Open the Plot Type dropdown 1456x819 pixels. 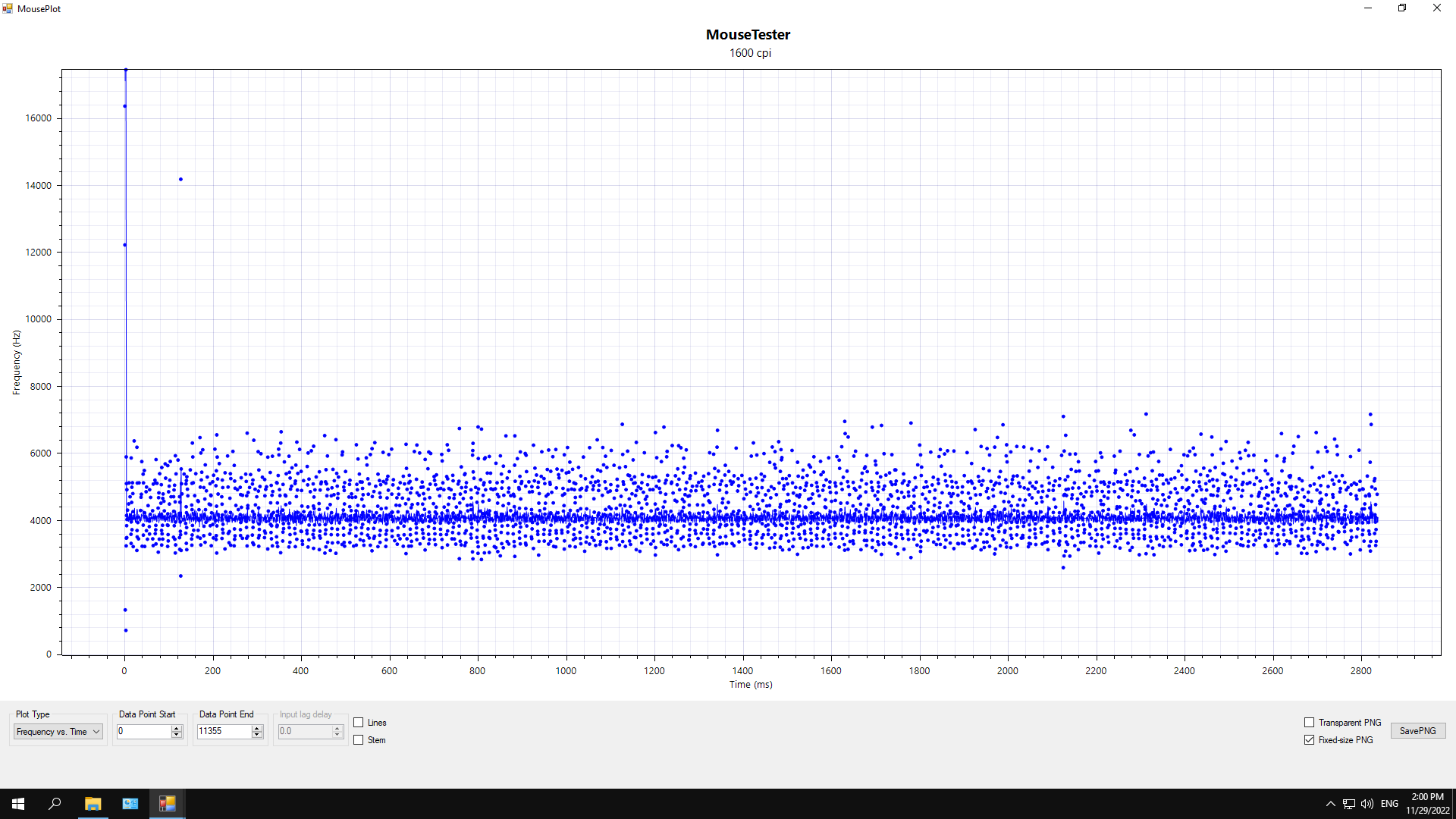[58, 732]
